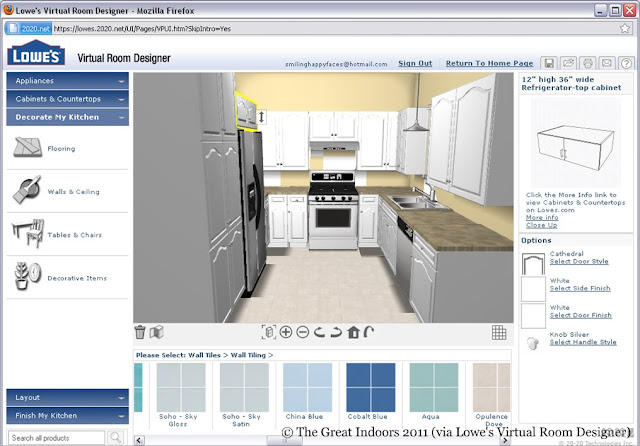Zoom out with the minus icon
The height and width of the screenshot is (446, 640).
coord(302,332)
